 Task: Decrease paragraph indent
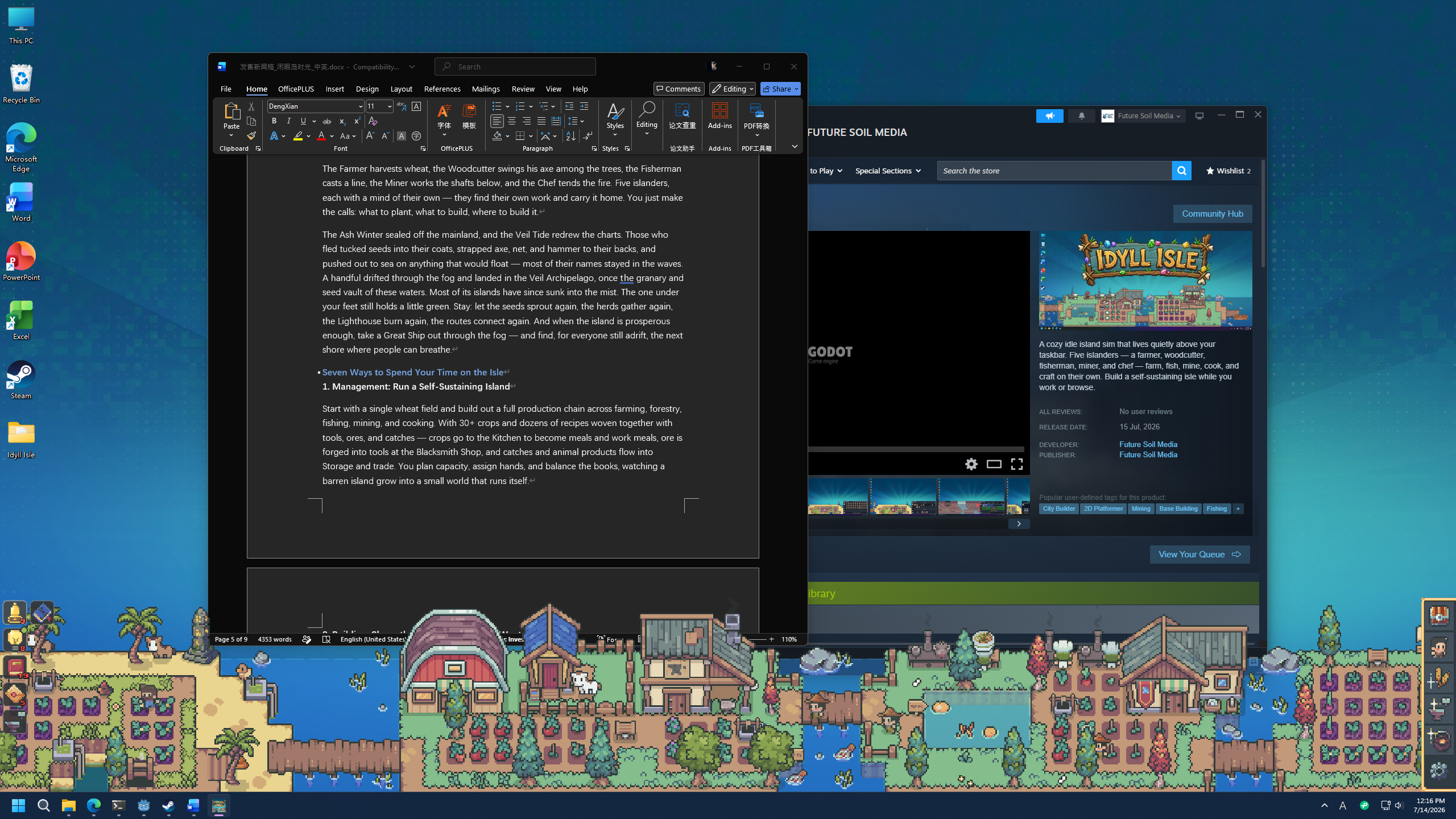pyautogui.click(x=569, y=106)
